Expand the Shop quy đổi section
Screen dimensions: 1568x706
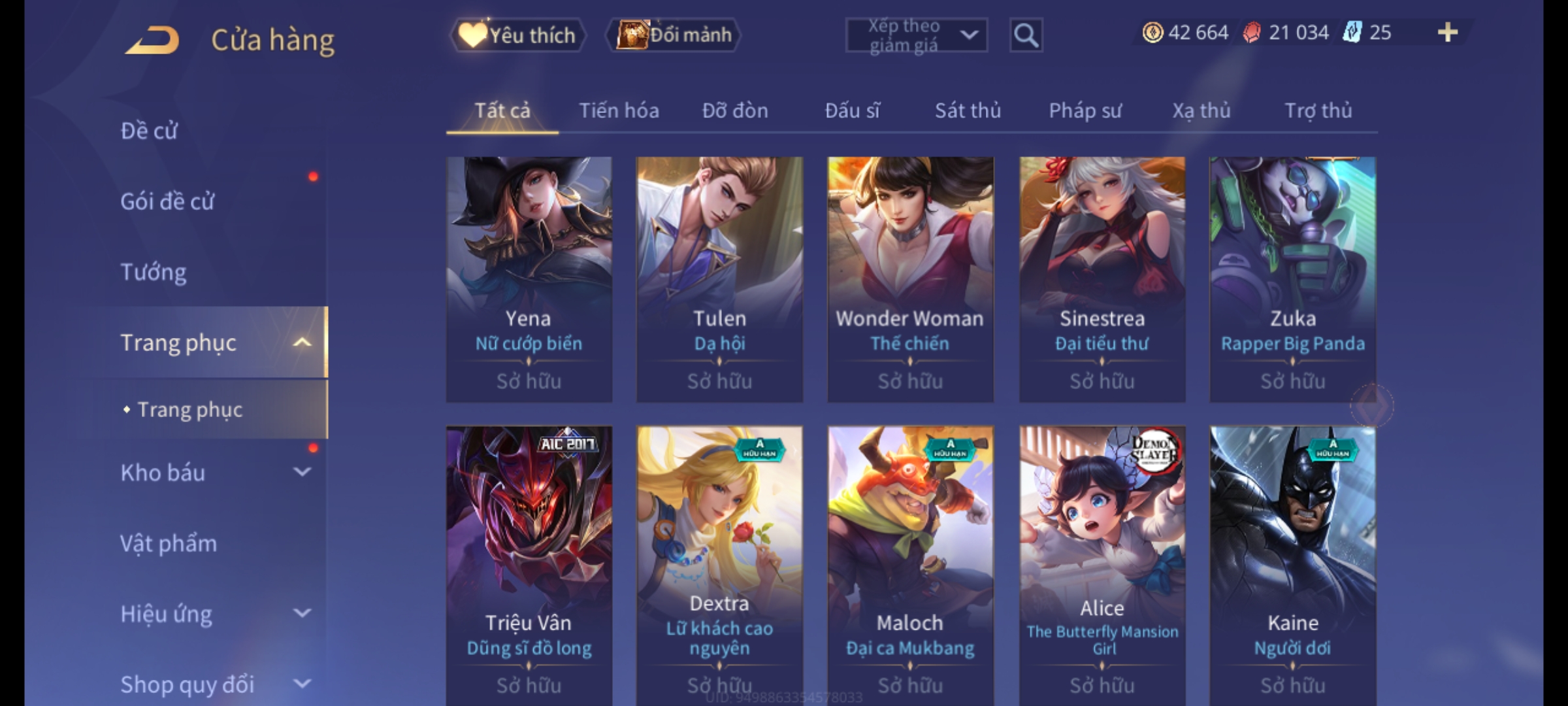click(x=302, y=684)
